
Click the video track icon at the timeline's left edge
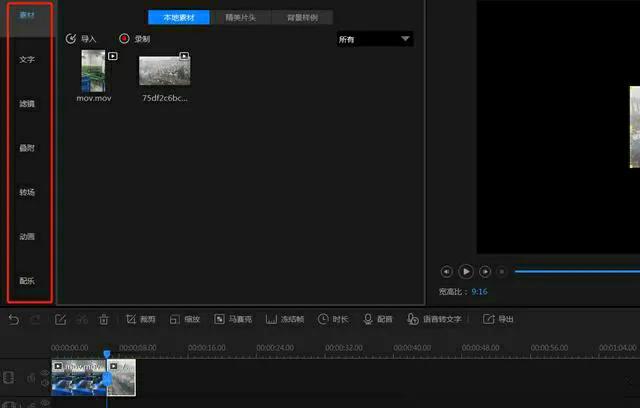(x=8, y=378)
